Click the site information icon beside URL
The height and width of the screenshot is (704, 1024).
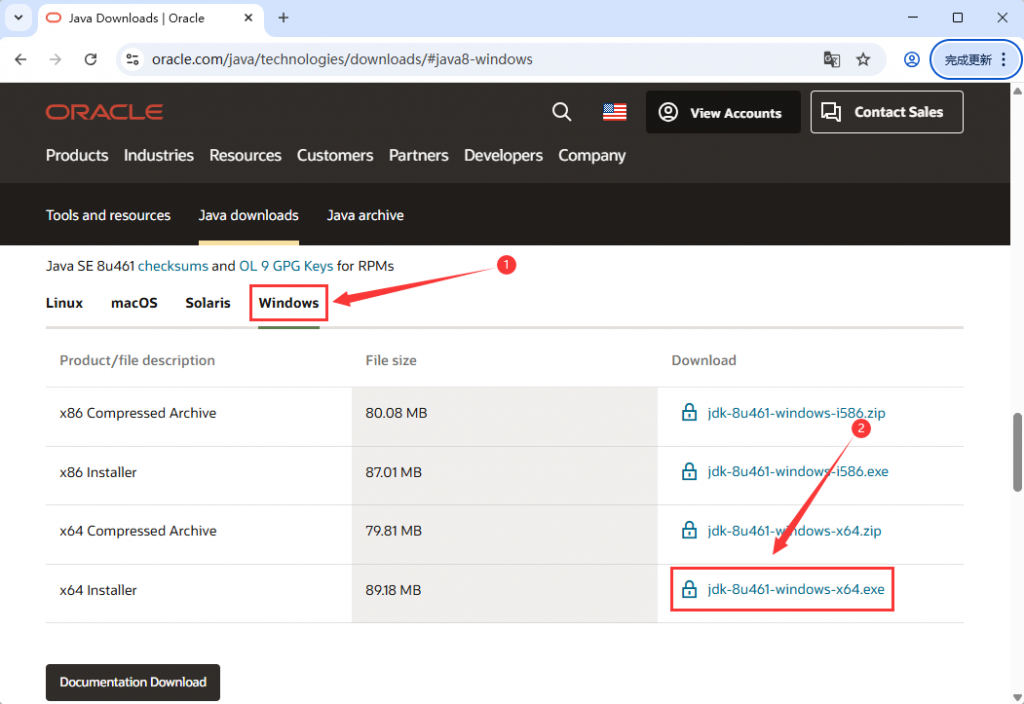point(131,59)
